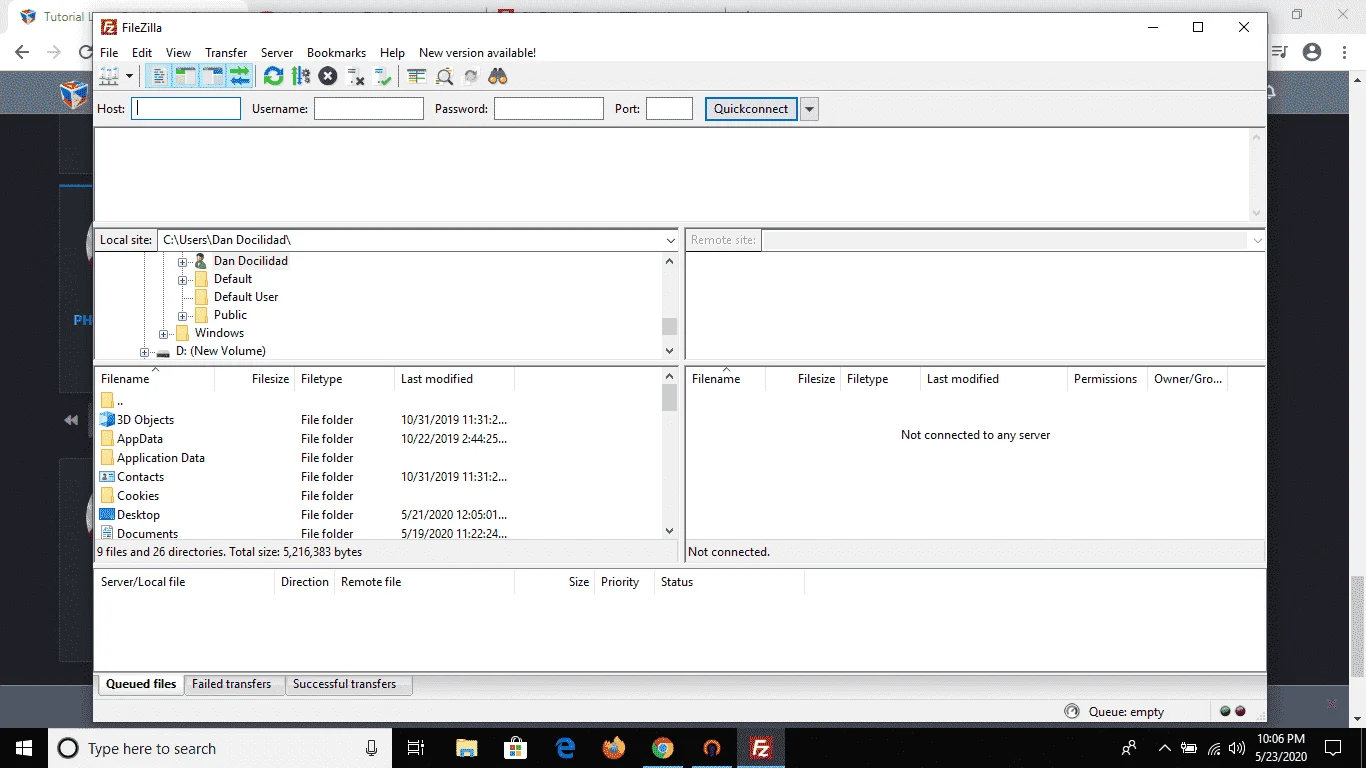Click the Quickconnect button
The height and width of the screenshot is (768, 1366).
tap(751, 108)
